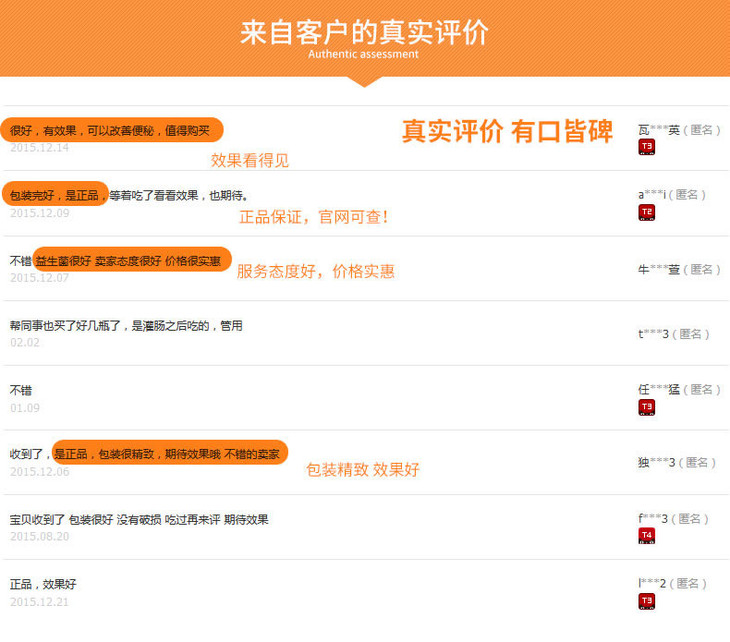Click the T2 badge under reviewer a***i
730x642 pixels.
click(x=647, y=213)
